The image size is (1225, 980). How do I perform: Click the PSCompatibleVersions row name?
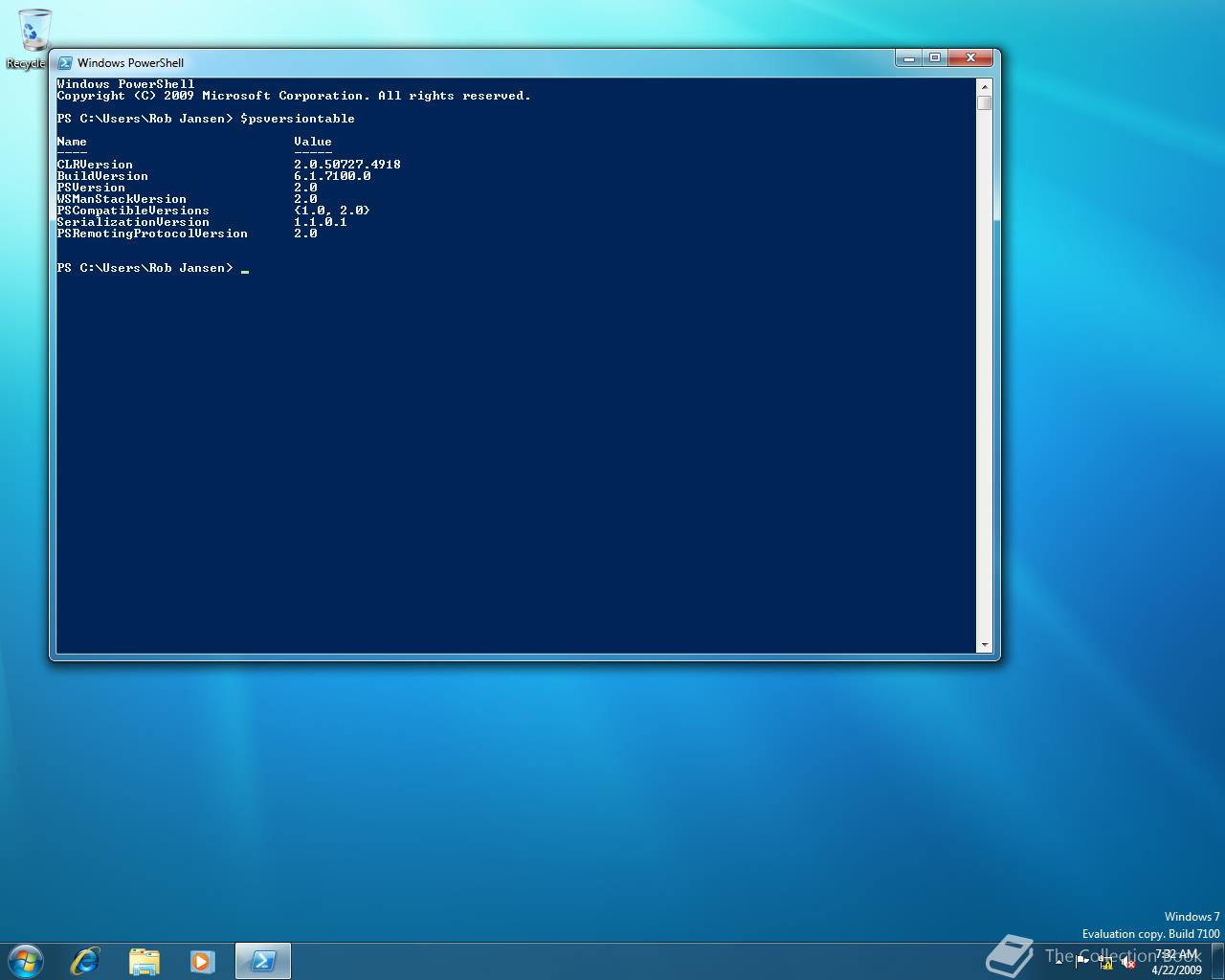(x=133, y=211)
